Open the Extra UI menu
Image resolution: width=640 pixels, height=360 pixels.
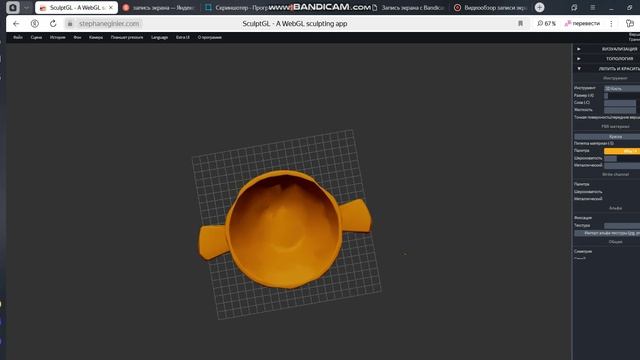182,37
